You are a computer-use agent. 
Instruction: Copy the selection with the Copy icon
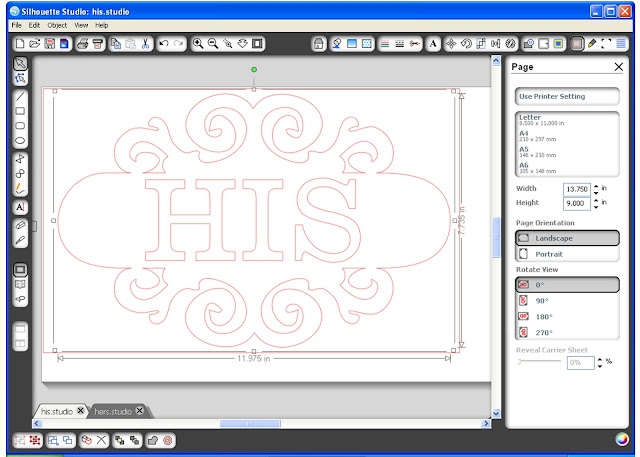(116, 44)
